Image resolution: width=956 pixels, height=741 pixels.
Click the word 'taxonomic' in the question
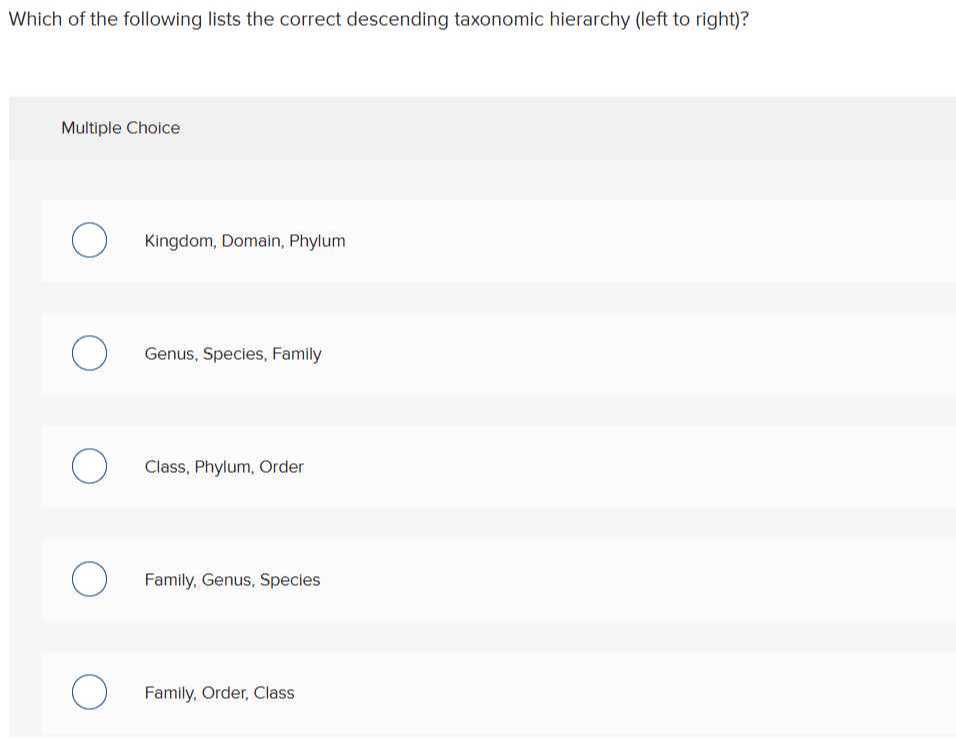pos(494,20)
